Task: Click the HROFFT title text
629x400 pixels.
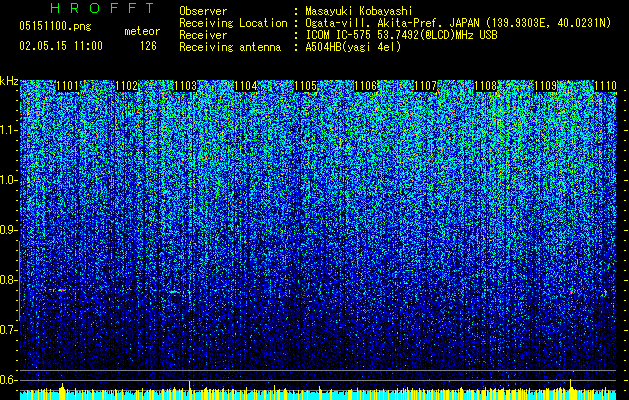Action: coord(103,8)
